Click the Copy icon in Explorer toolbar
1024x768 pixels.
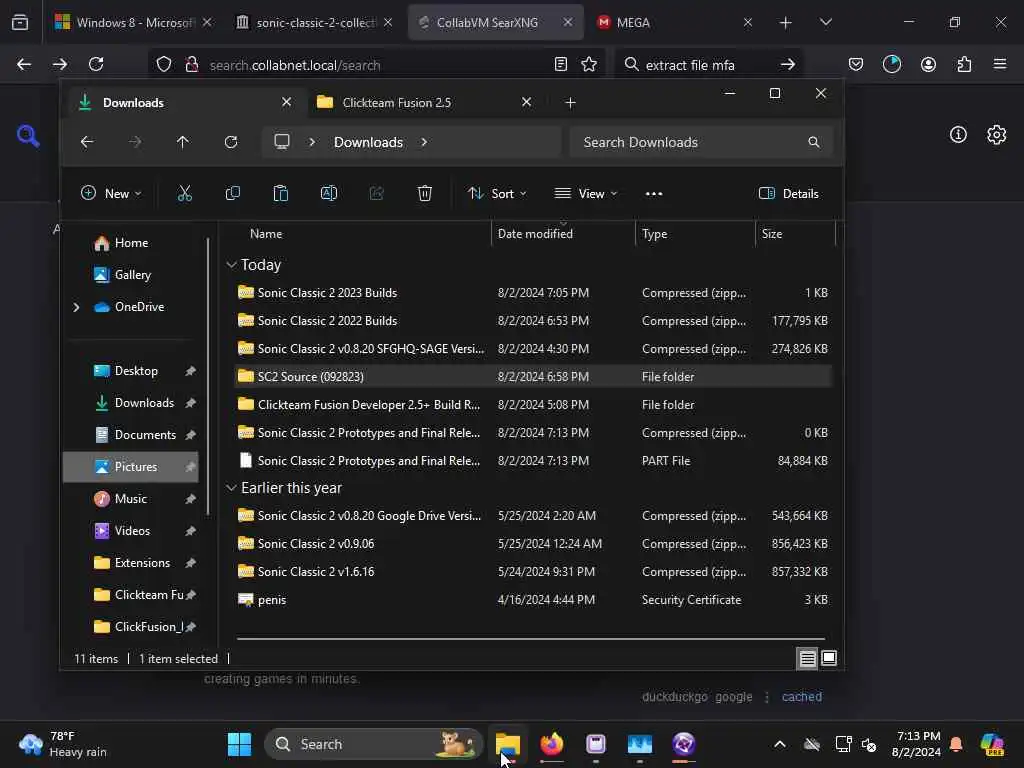tap(232, 193)
